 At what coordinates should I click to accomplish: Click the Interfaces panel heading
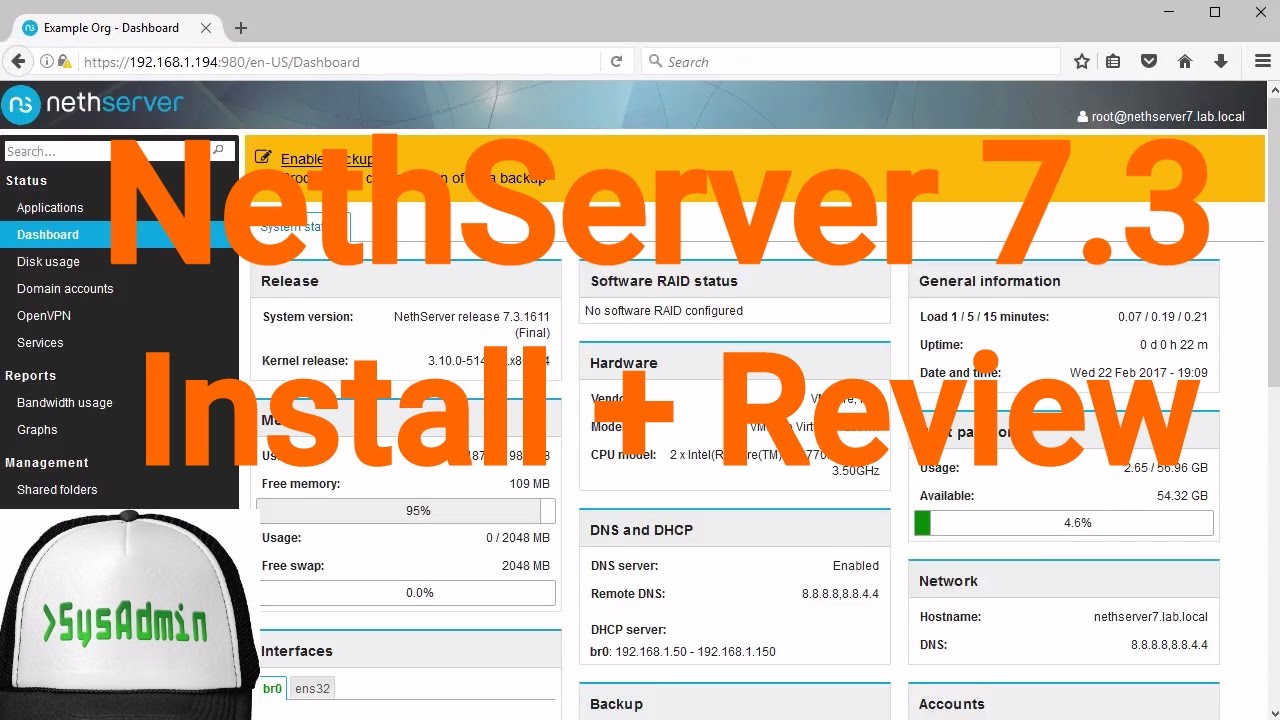coord(297,651)
